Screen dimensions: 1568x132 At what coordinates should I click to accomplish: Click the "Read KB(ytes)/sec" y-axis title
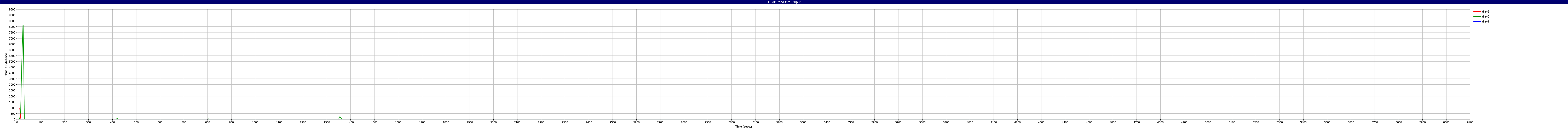coord(6,64)
